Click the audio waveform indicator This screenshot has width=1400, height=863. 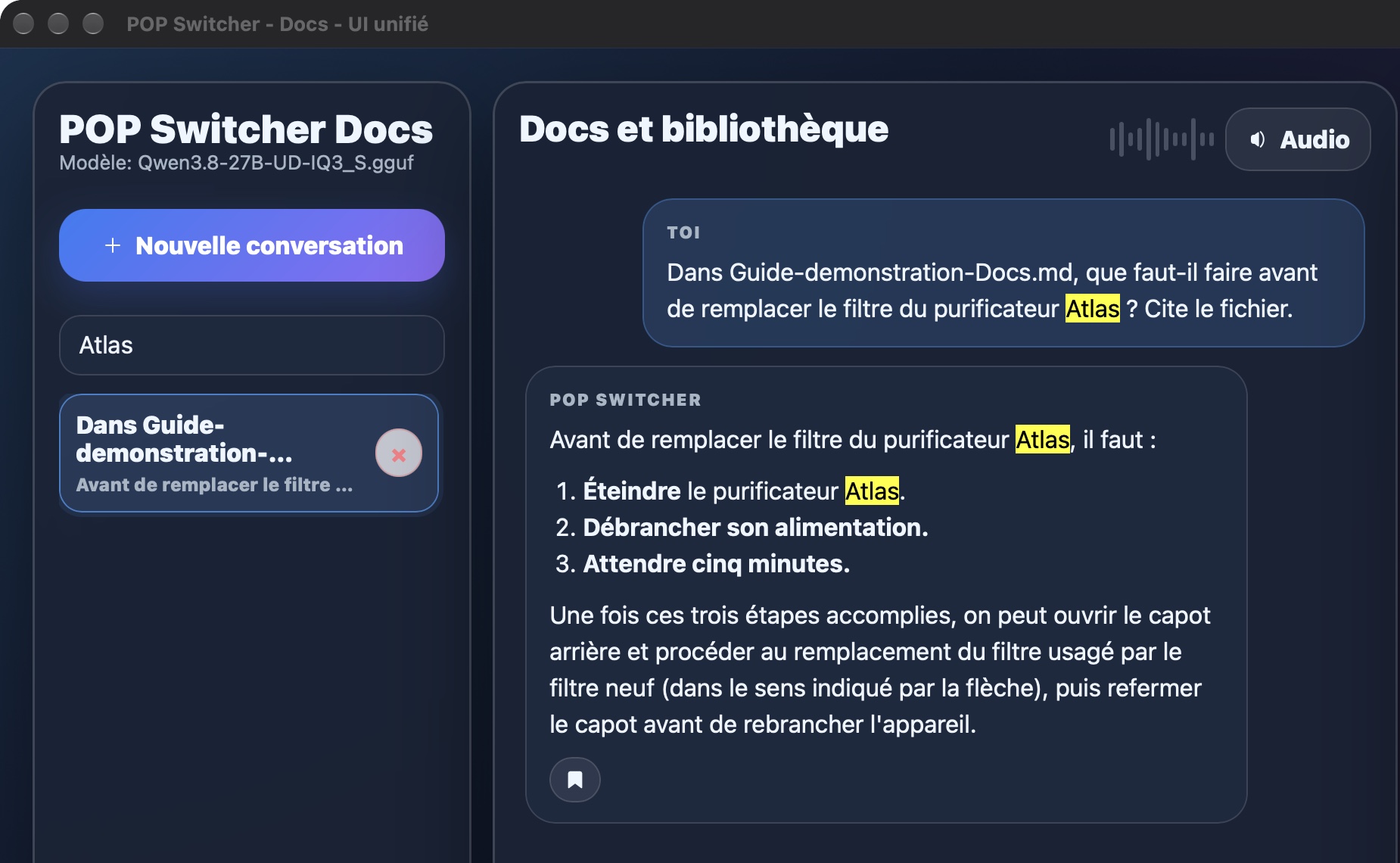1162,139
